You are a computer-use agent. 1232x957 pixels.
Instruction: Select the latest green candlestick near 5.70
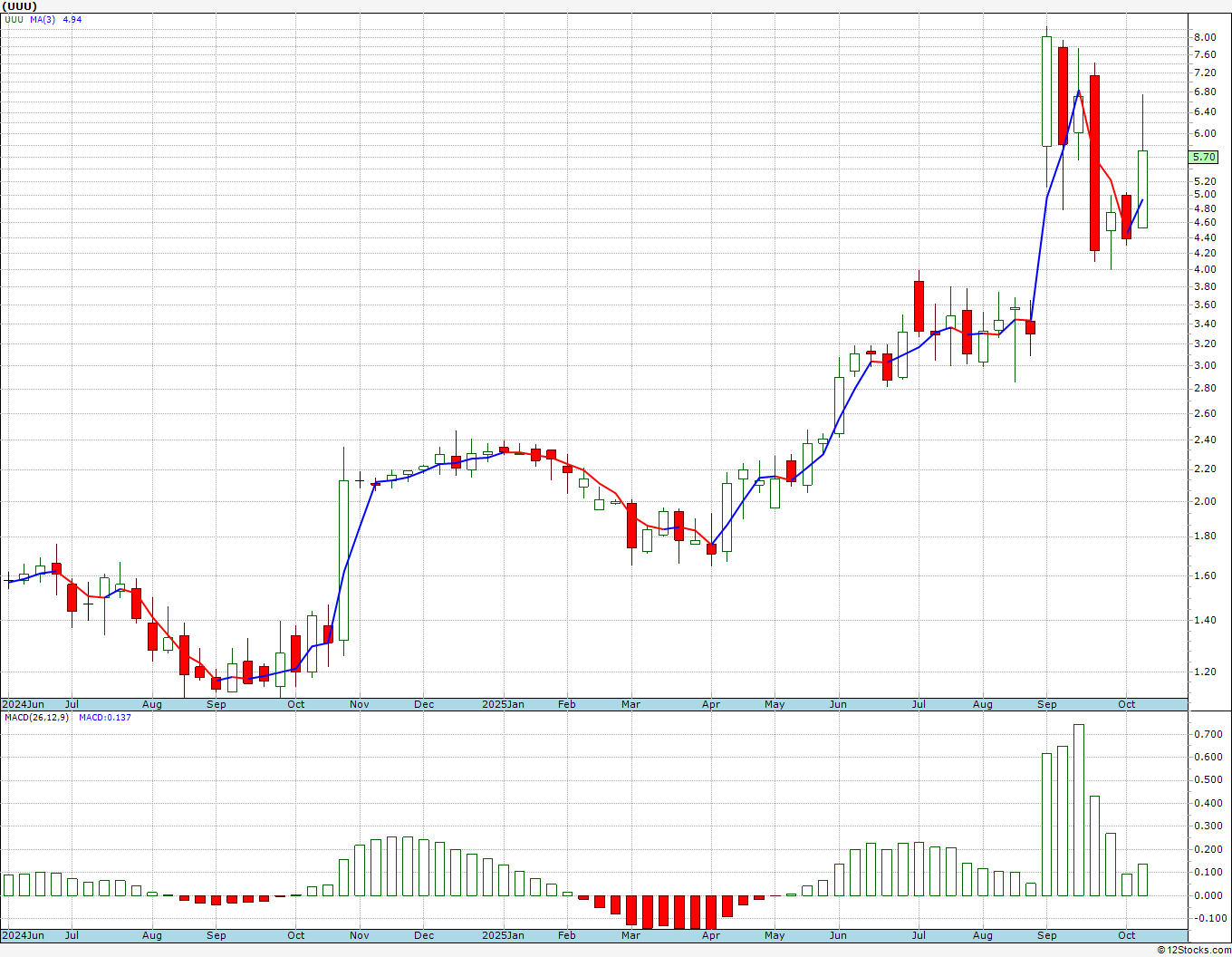[x=1143, y=188]
